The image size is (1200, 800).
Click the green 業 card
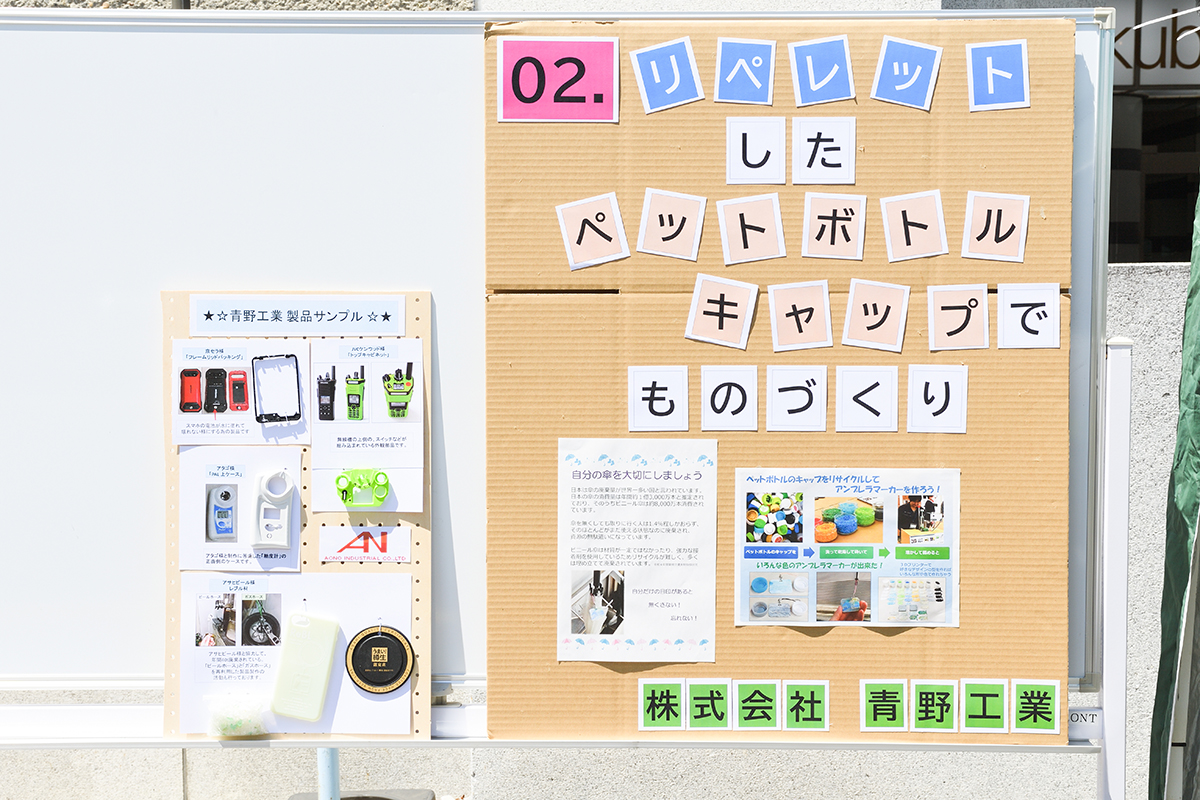click(x=1035, y=706)
